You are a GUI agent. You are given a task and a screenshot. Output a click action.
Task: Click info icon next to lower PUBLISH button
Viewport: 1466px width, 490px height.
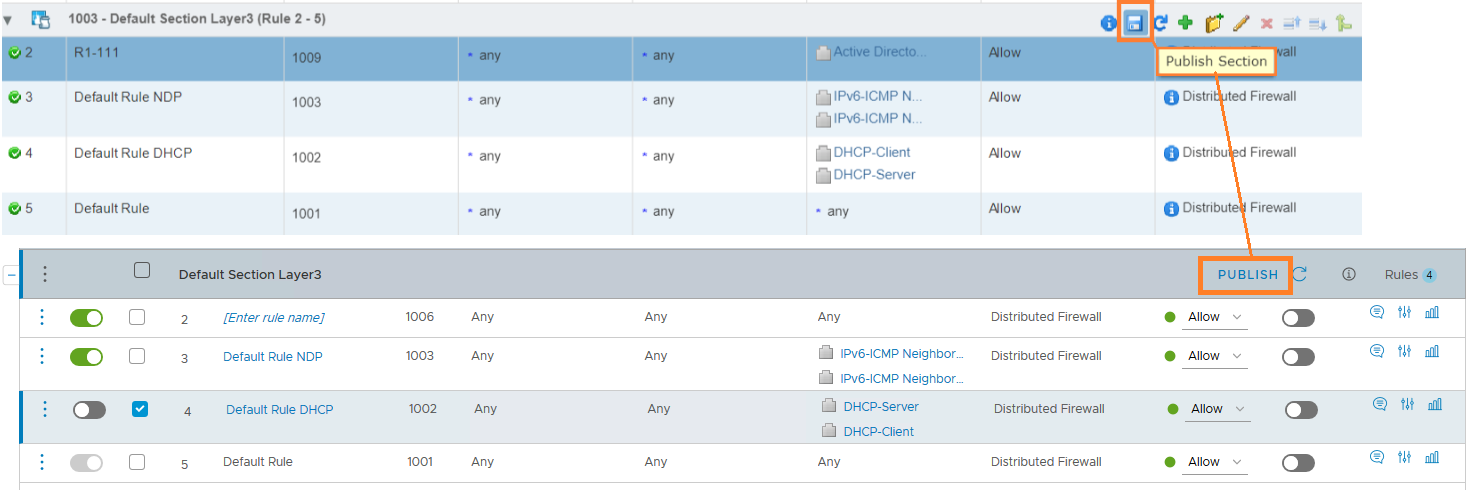pyautogui.click(x=1348, y=274)
